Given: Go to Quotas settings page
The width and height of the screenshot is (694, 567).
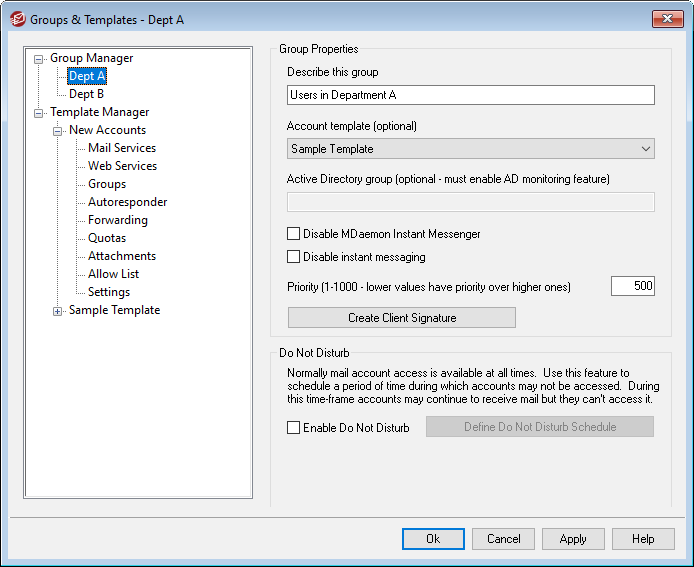Looking at the screenshot, I should pos(107,238).
